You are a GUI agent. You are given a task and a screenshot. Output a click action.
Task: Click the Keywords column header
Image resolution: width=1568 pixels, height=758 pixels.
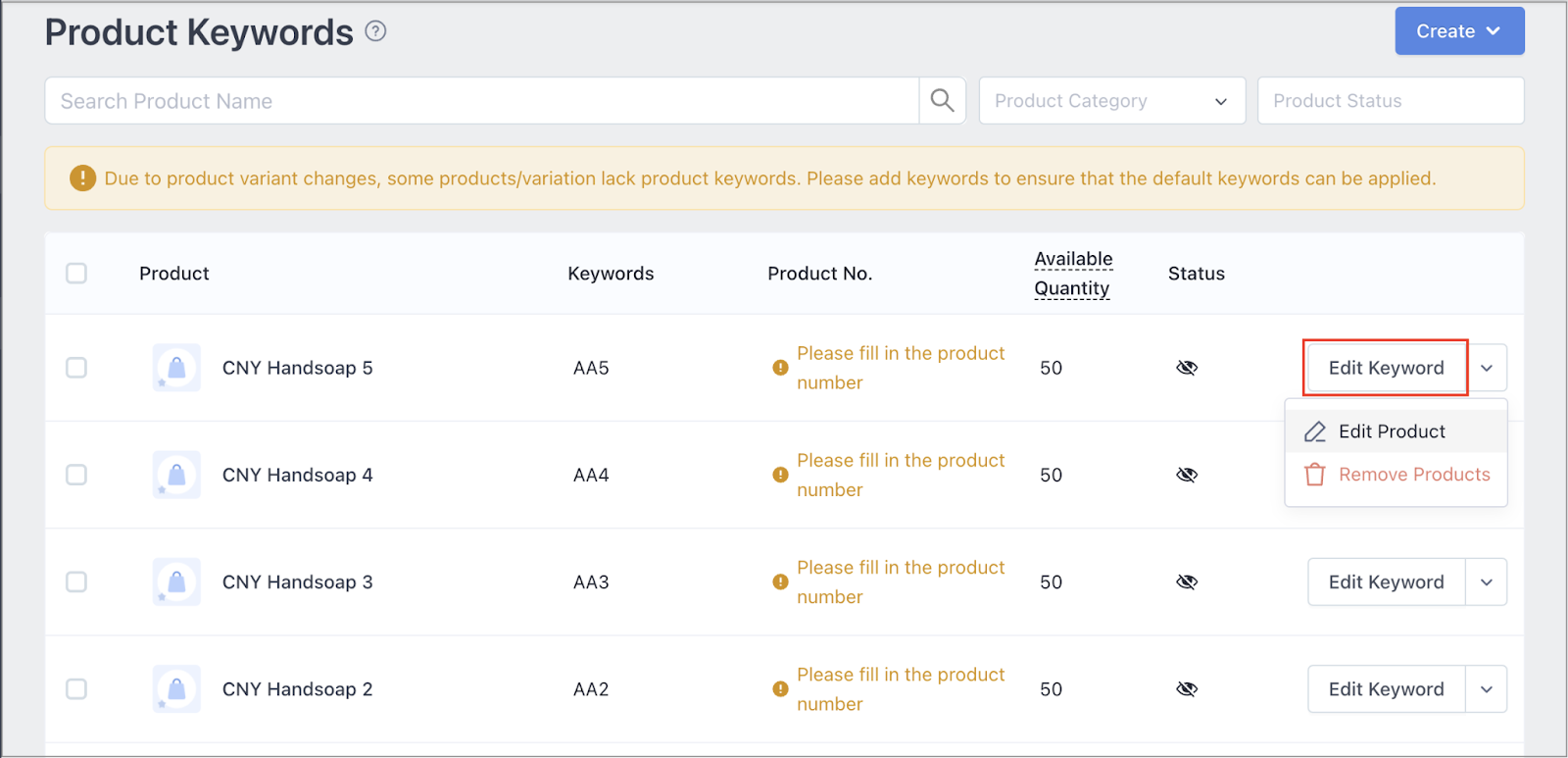pyautogui.click(x=611, y=274)
